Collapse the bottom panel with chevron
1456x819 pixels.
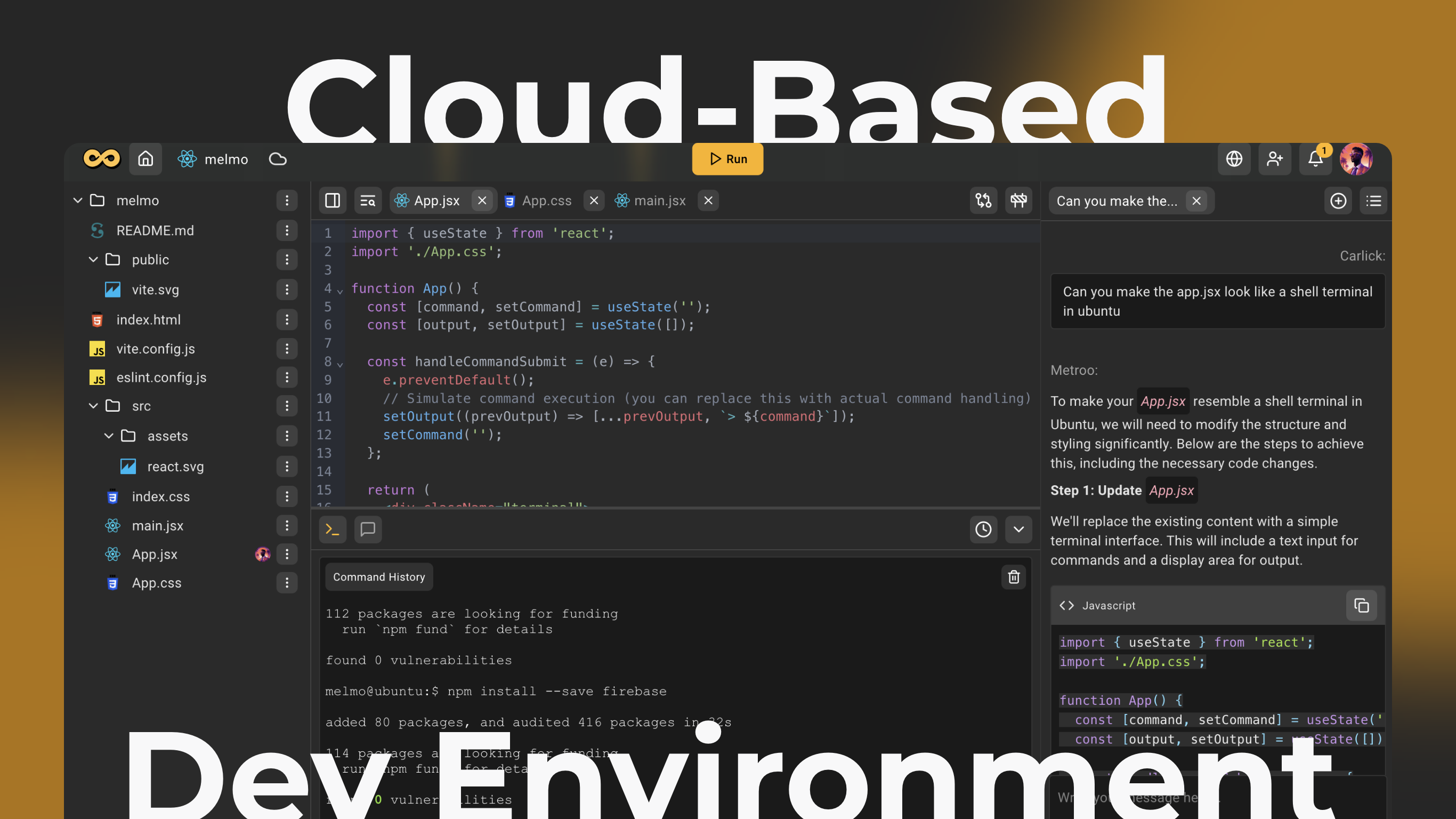pos(1018,529)
